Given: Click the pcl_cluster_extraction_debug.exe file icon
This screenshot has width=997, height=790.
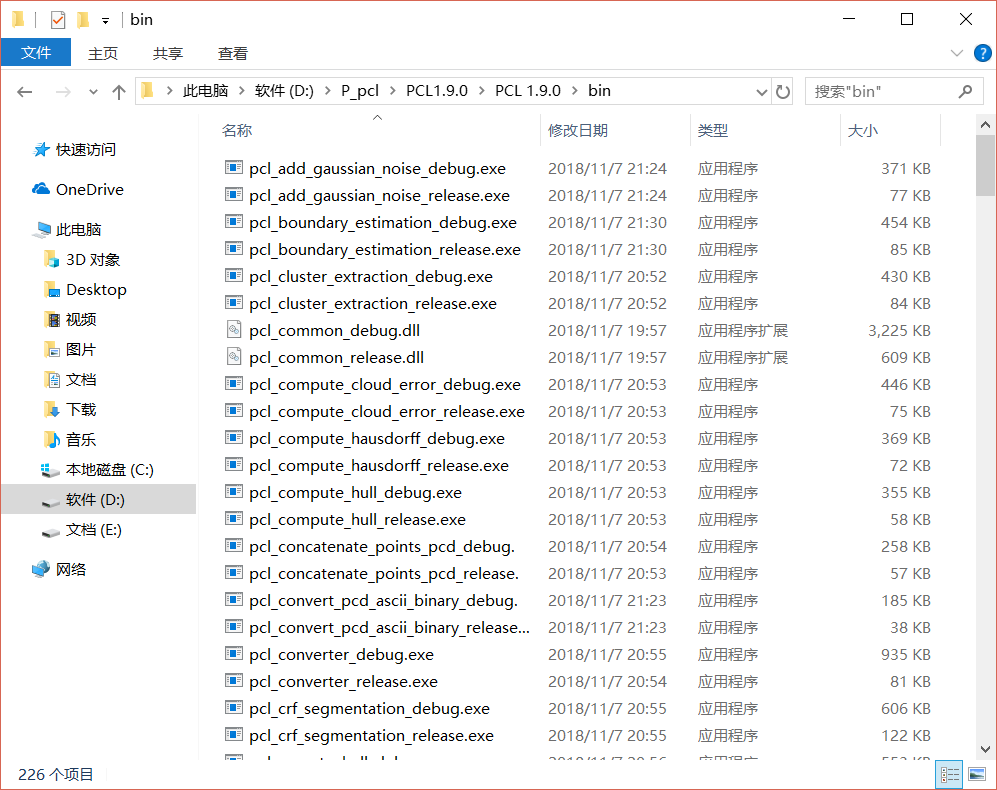Looking at the screenshot, I should click(x=234, y=276).
